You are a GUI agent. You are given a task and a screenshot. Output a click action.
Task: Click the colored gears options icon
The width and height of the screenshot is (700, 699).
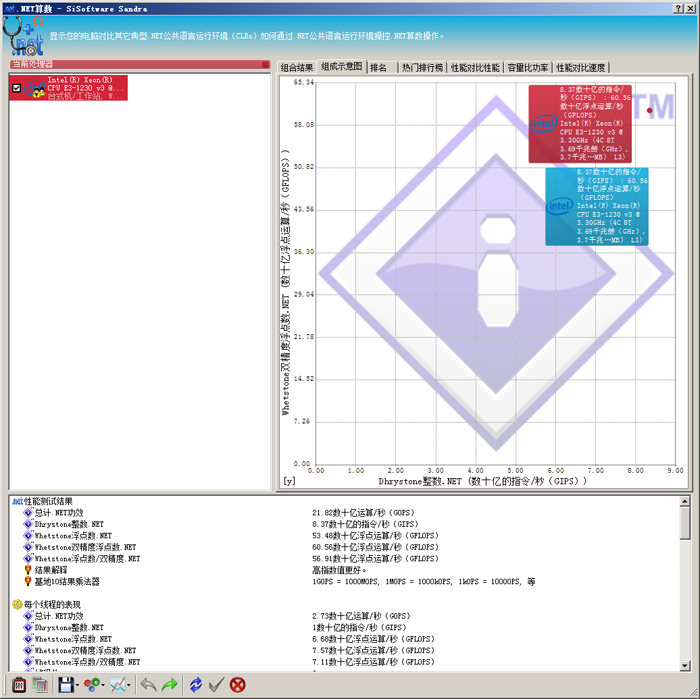pyautogui.click(x=92, y=685)
